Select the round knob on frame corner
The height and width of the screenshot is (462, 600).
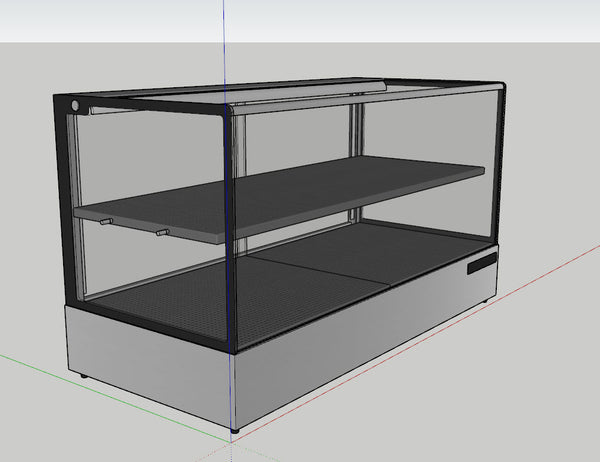(x=75, y=105)
